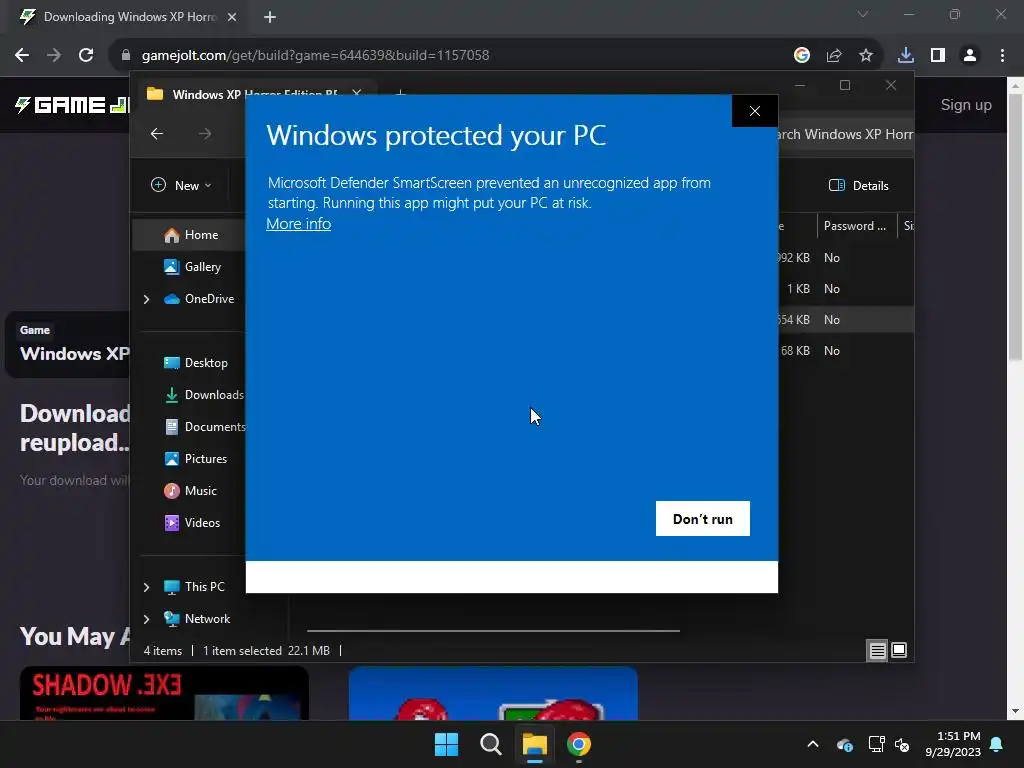Viewport: 1024px width, 768px height.
Task: Expand the This PC tree node
Action: pos(146,587)
